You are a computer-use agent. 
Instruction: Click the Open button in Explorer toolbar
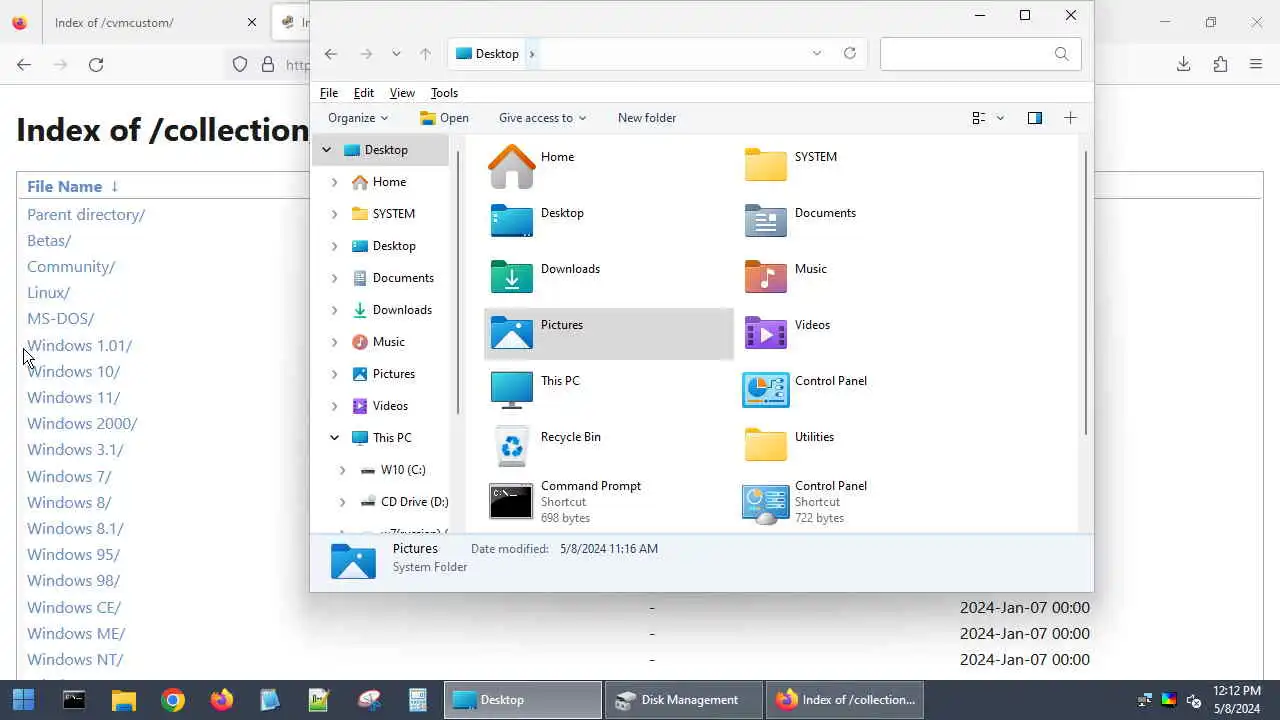pyautogui.click(x=444, y=118)
